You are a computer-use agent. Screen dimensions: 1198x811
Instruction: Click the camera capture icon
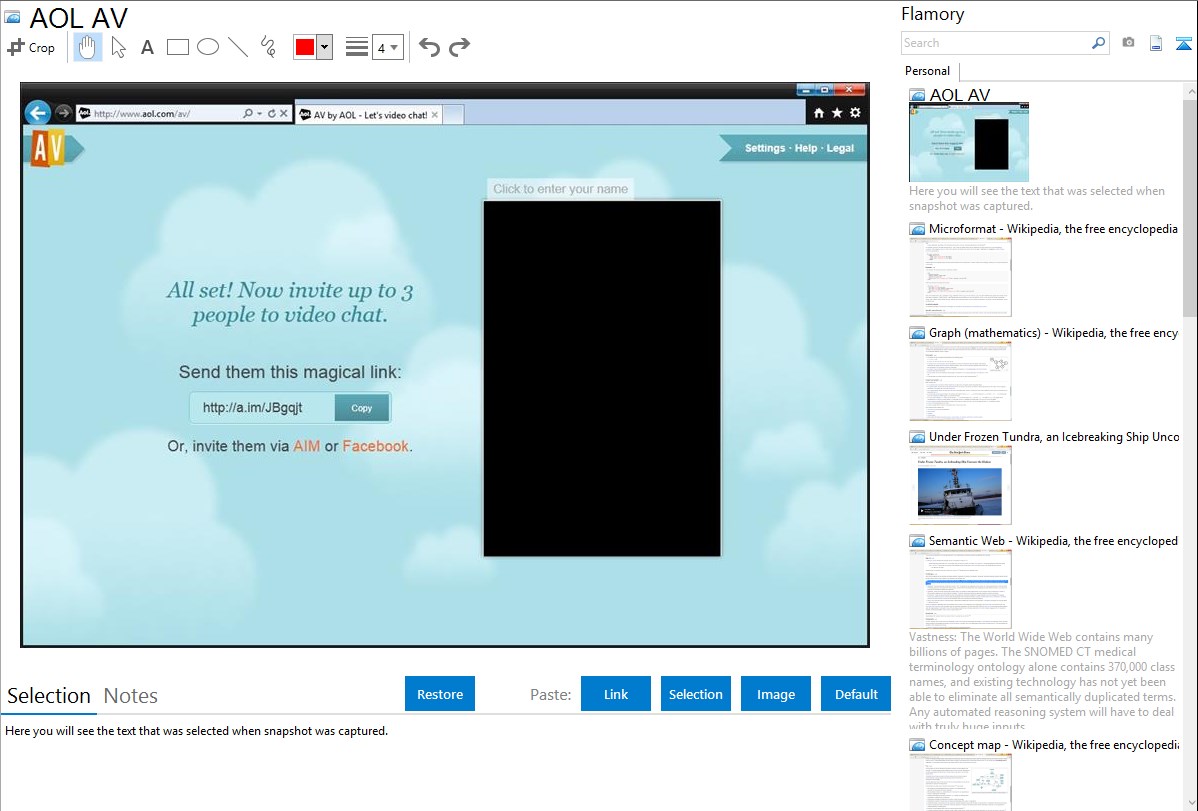tap(1128, 43)
